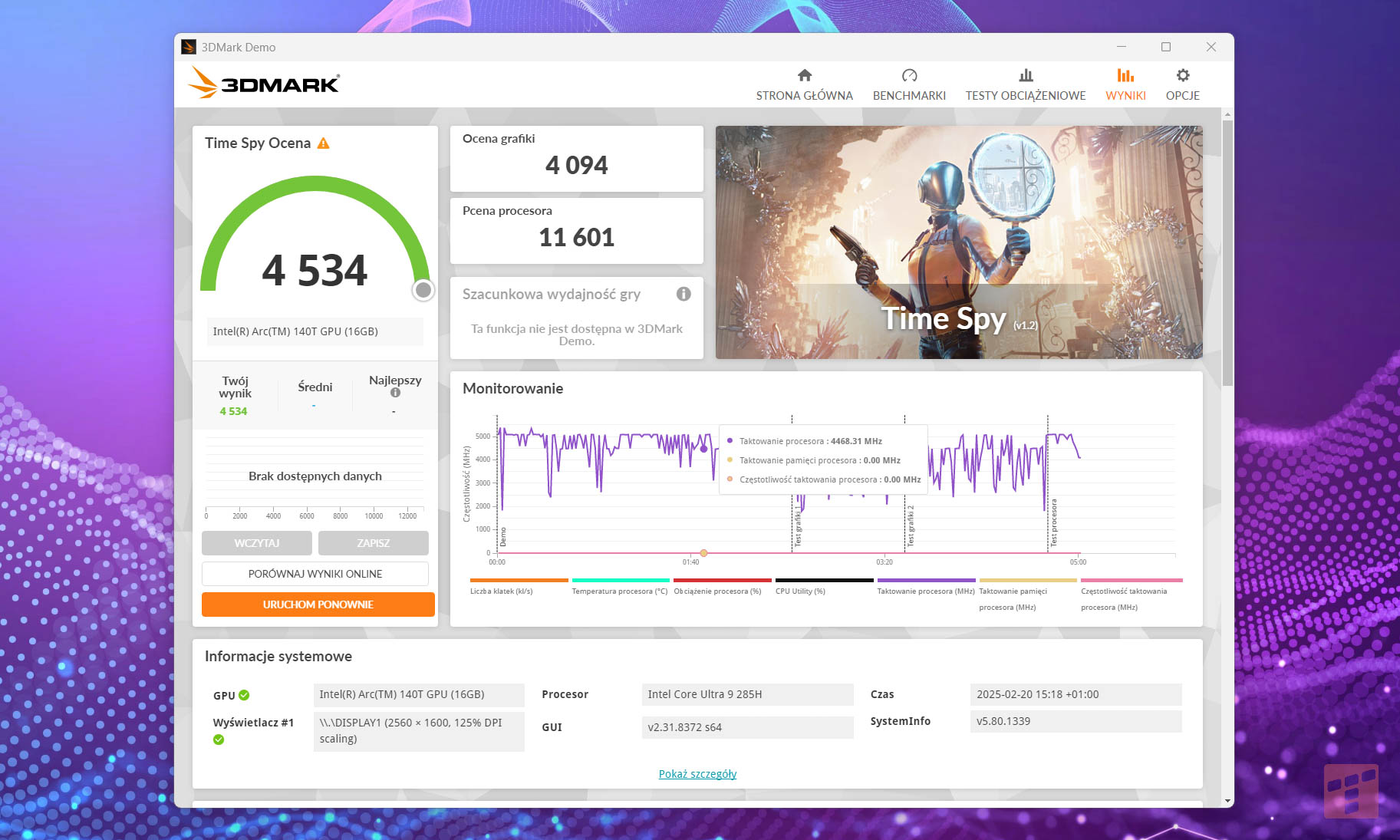This screenshot has width=1400, height=840.
Task: Toggle Taktowanie procesora (MHz) legend series
Action: pos(926,586)
